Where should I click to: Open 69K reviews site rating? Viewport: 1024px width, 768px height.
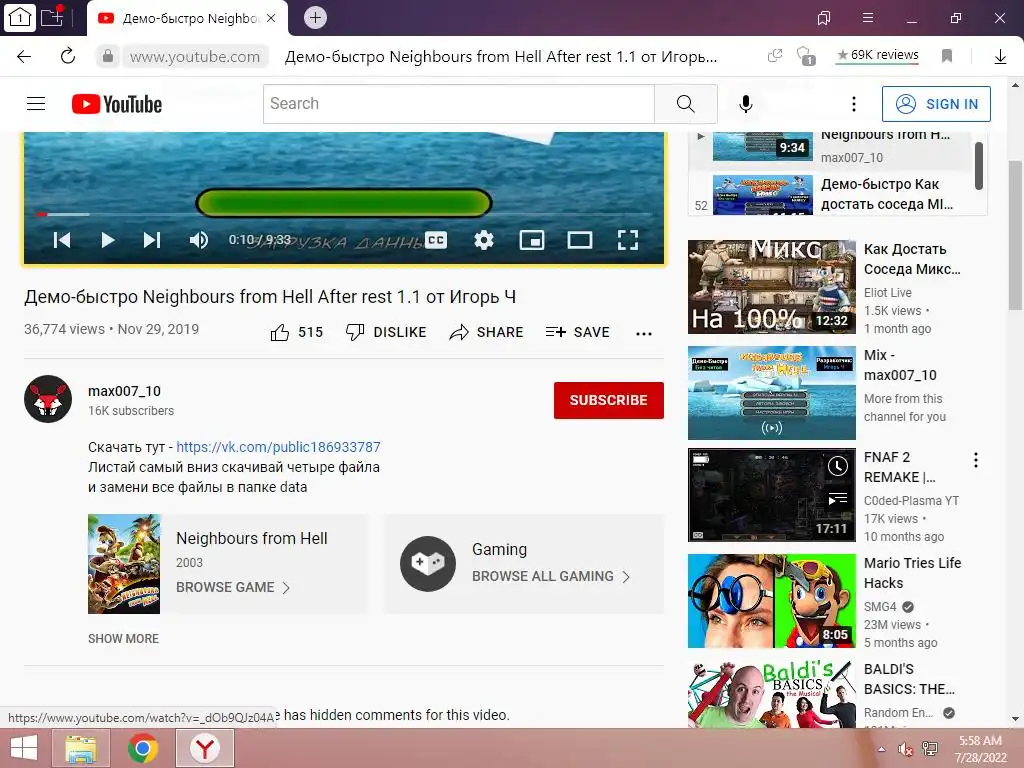[x=878, y=55]
